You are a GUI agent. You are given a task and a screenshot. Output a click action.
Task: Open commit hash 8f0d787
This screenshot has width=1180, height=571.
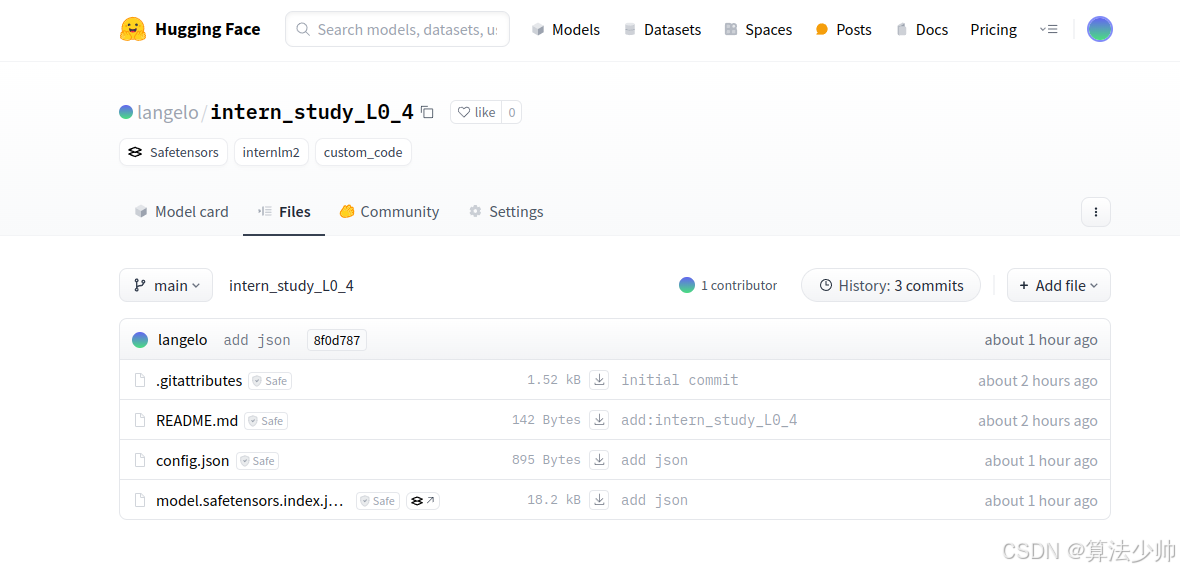click(336, 340)
